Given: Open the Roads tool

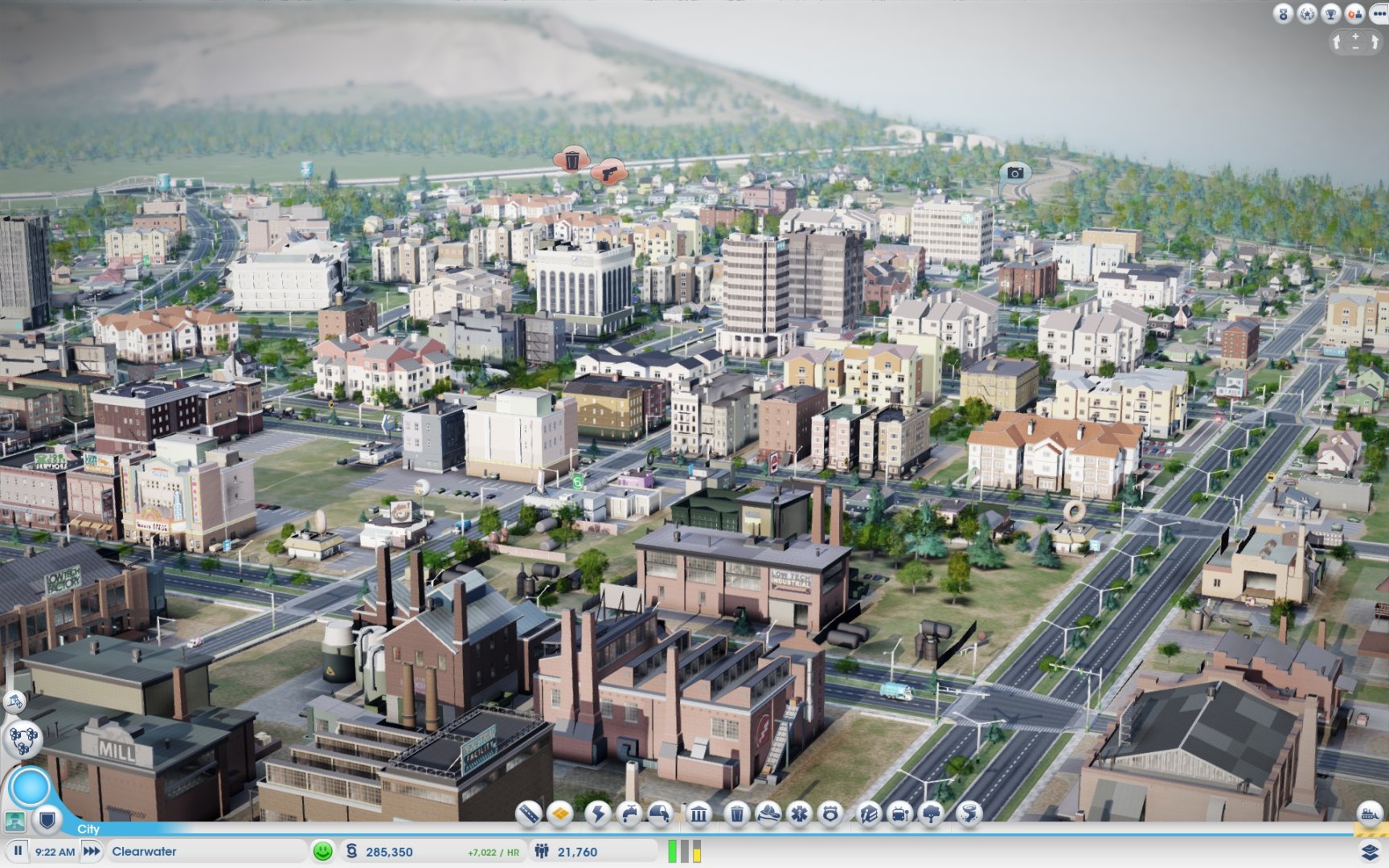Looking at the screenshot, I should tap(528, 814).
